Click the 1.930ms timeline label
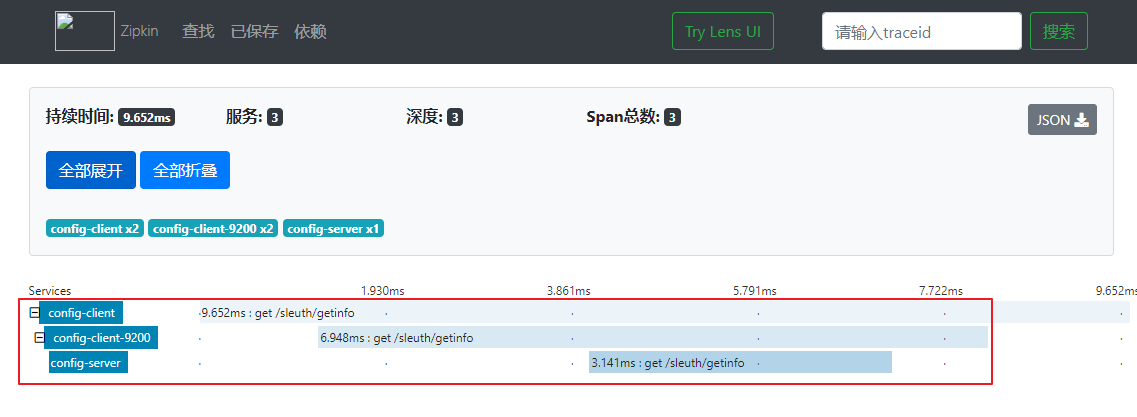The width and height of the screenshot is (1137, 417). [383, 291]
